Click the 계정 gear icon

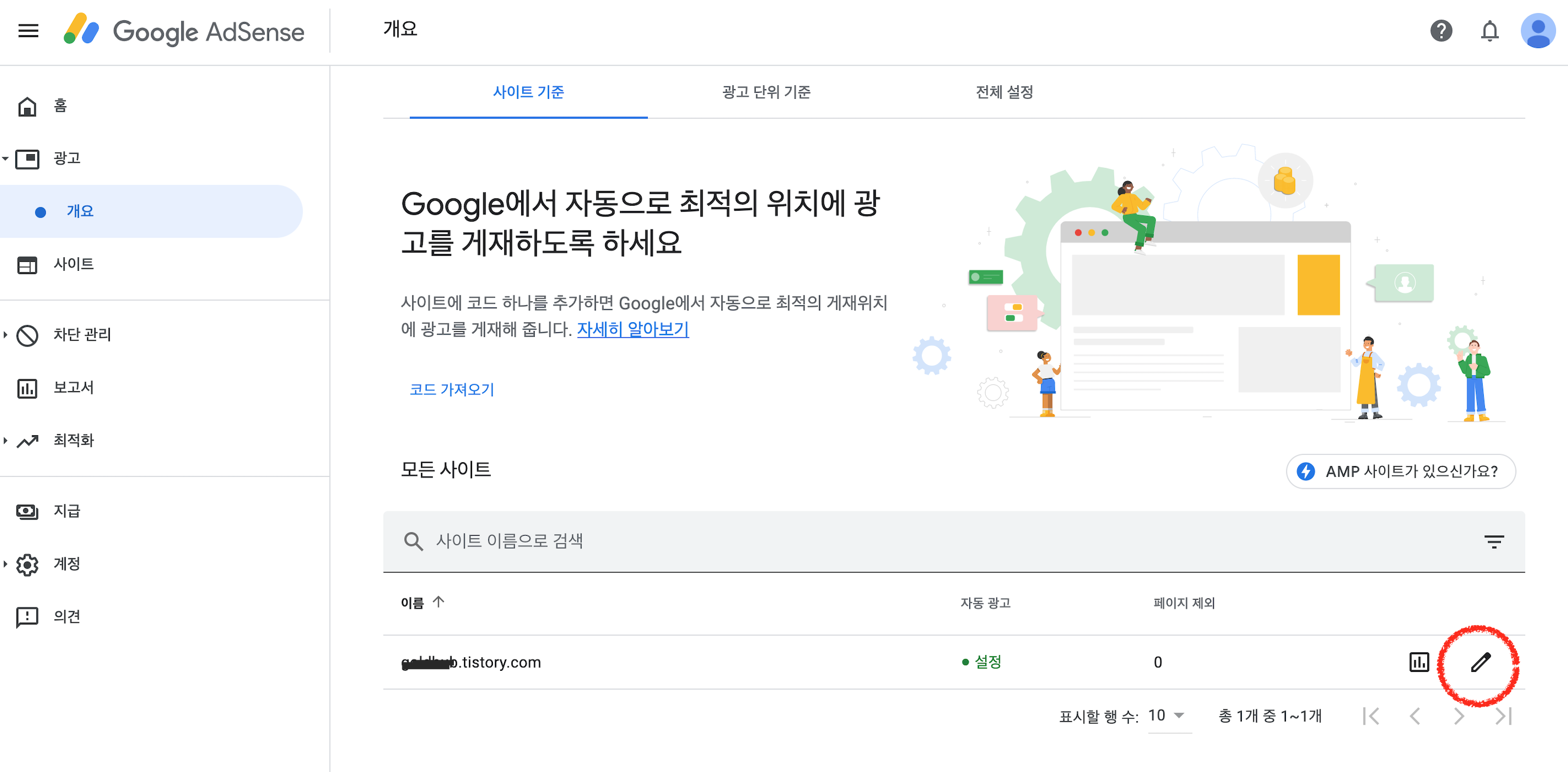click(x=27, y=565)
